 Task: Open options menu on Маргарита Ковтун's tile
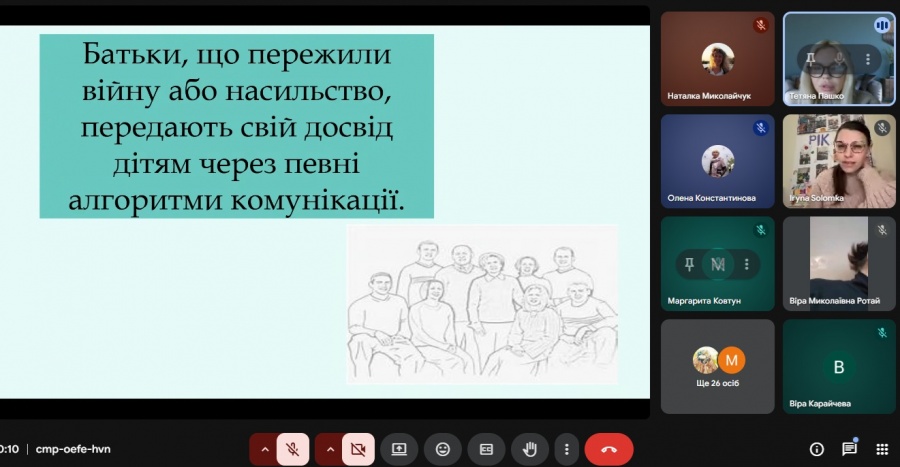pos(746,264)
